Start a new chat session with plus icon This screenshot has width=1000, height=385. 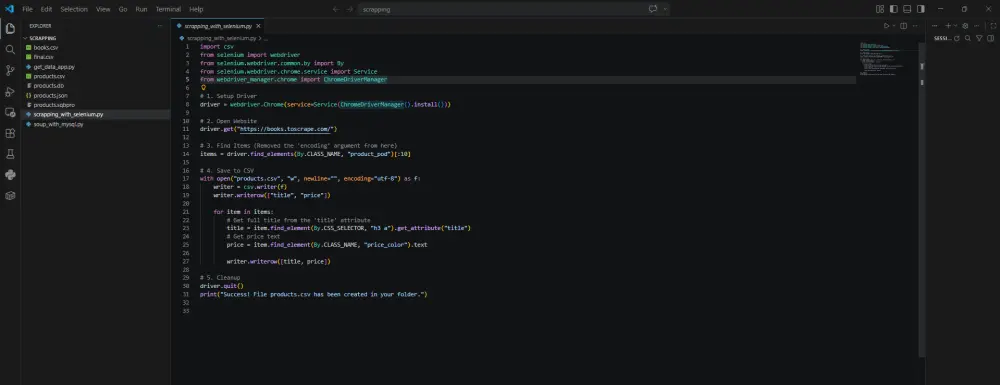point(948,26)
